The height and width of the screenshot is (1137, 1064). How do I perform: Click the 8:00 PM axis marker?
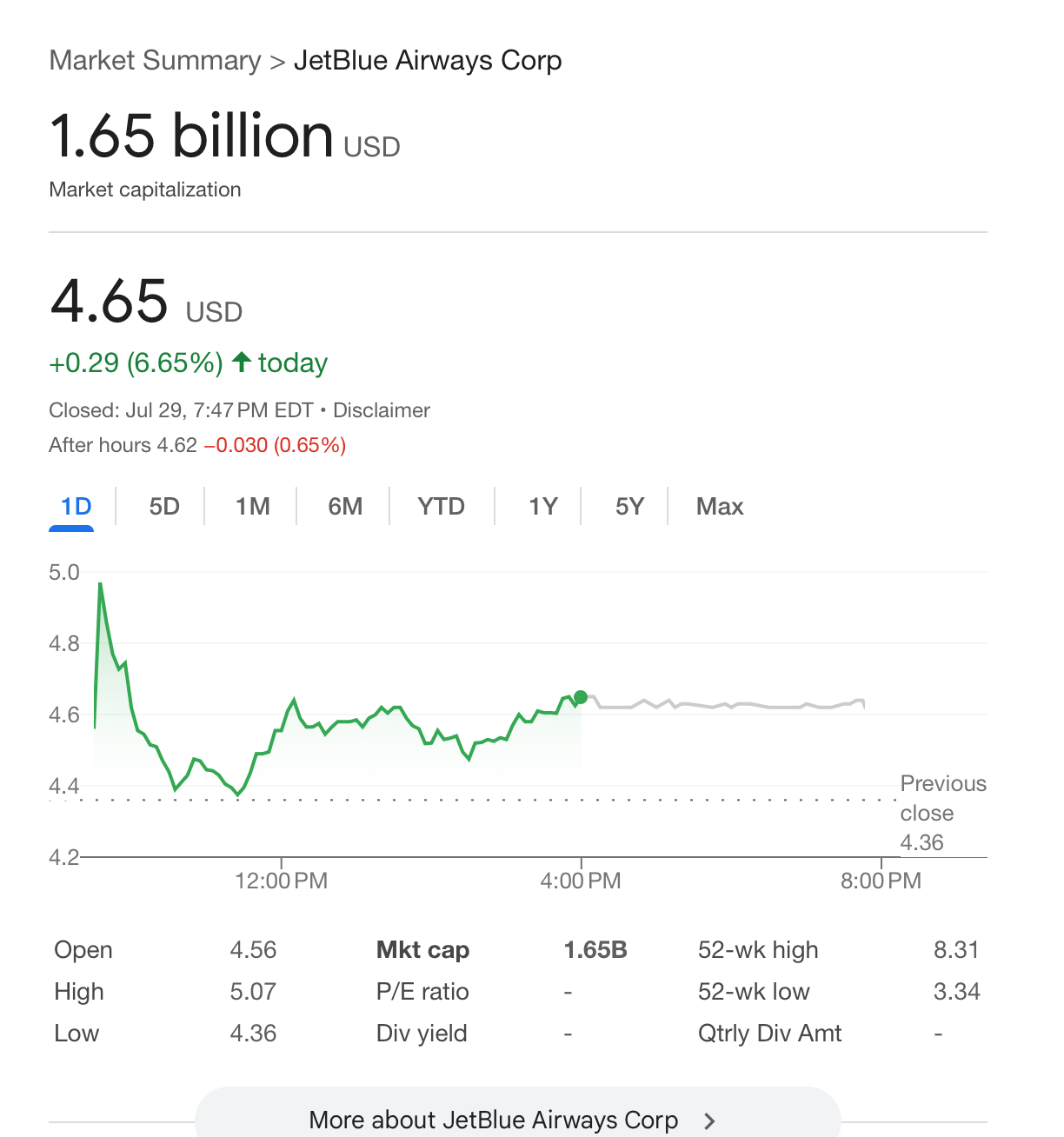coord(881,881)
